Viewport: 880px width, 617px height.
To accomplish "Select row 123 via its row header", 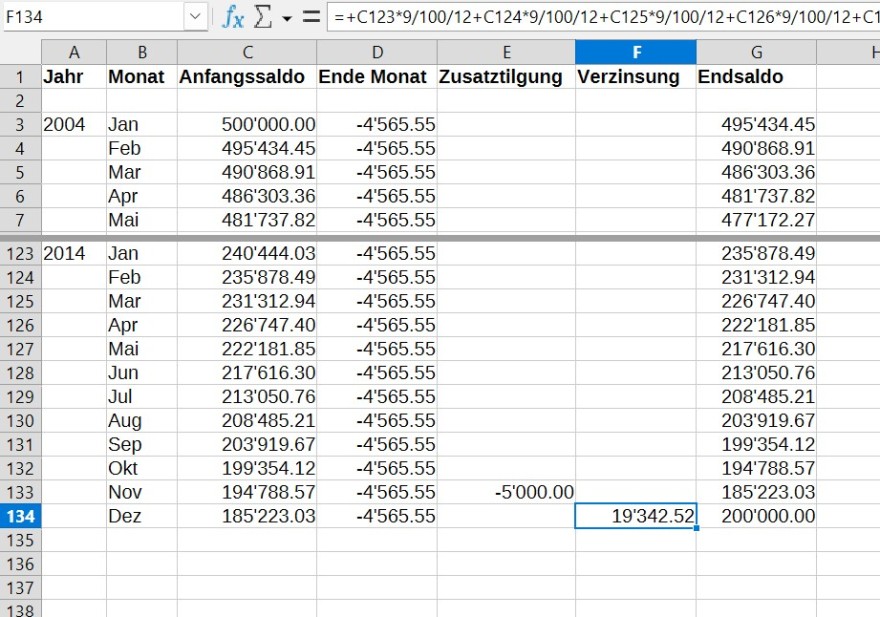I will point(20,253).
